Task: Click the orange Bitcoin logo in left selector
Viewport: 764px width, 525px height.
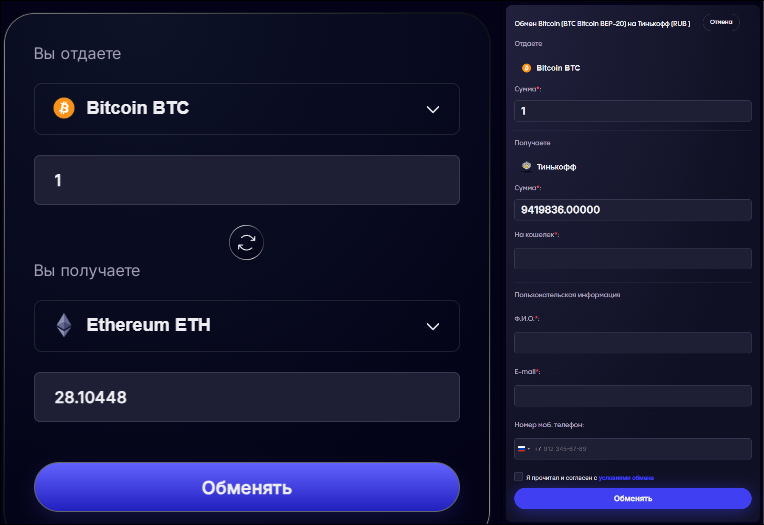Action: click(64, 108)
